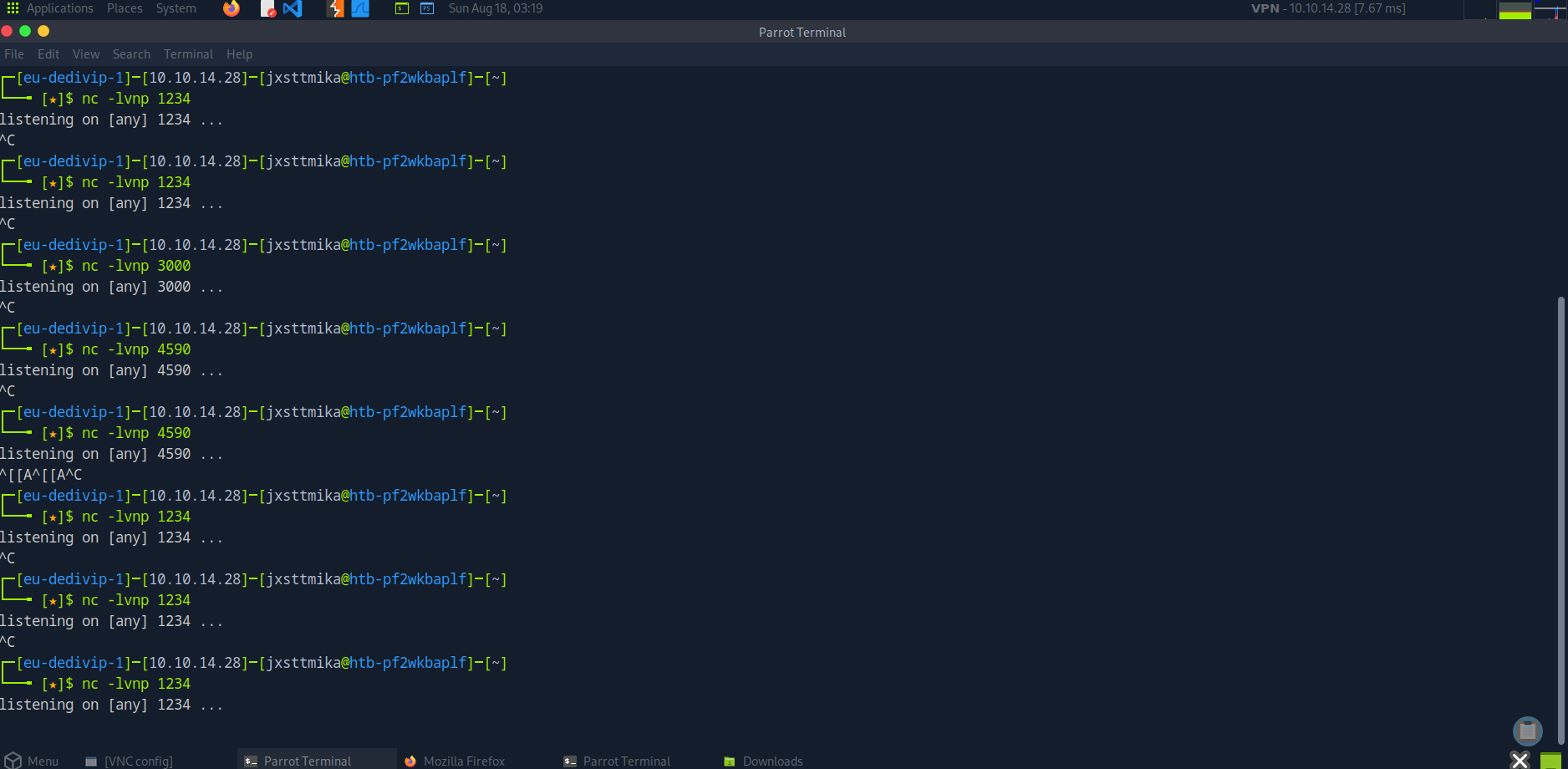
Task: Click the memory usage monitor graph
Action: [x=1515, y=10]
